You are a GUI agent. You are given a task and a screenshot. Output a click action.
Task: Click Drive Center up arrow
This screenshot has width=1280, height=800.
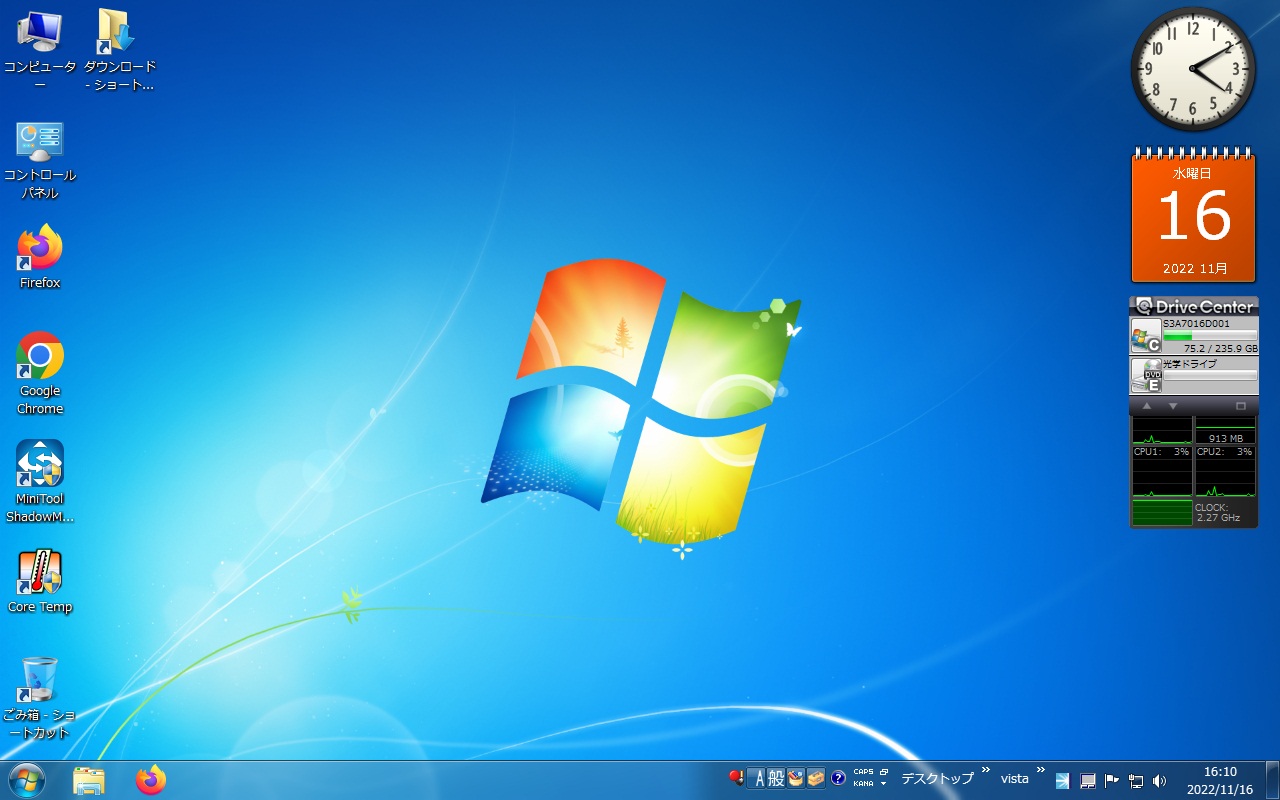[1147, 406]
